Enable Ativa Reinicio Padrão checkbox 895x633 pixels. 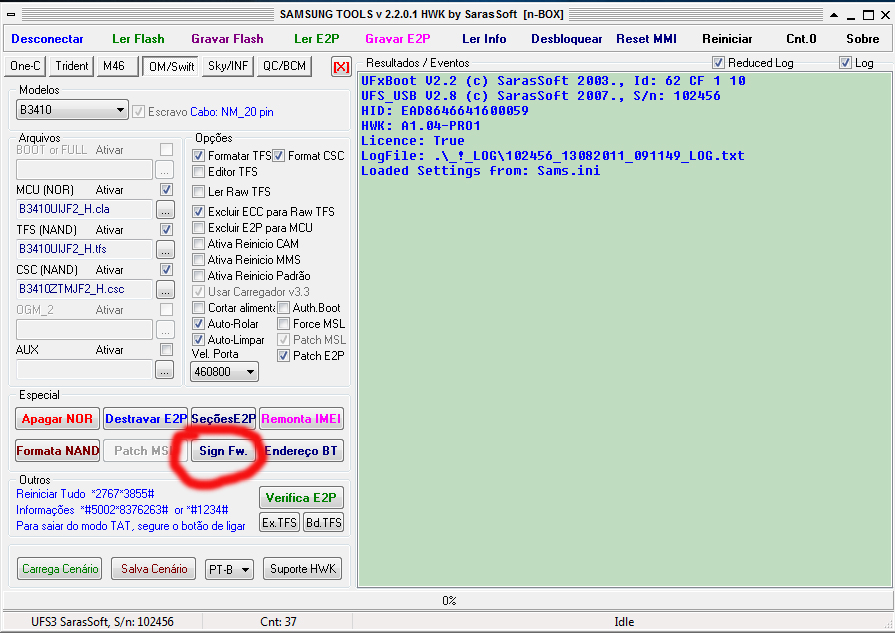tap(199, 276)
